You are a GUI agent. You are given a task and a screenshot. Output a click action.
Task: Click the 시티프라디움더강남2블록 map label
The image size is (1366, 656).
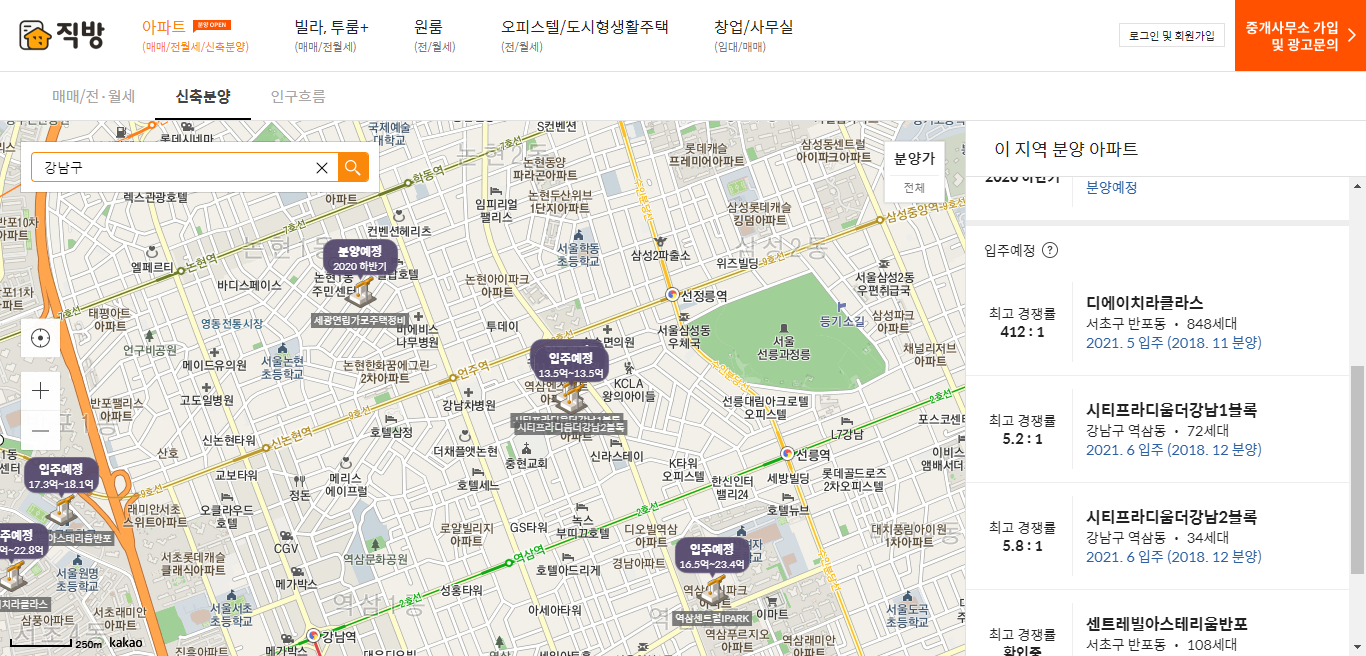tap(571, 427)
